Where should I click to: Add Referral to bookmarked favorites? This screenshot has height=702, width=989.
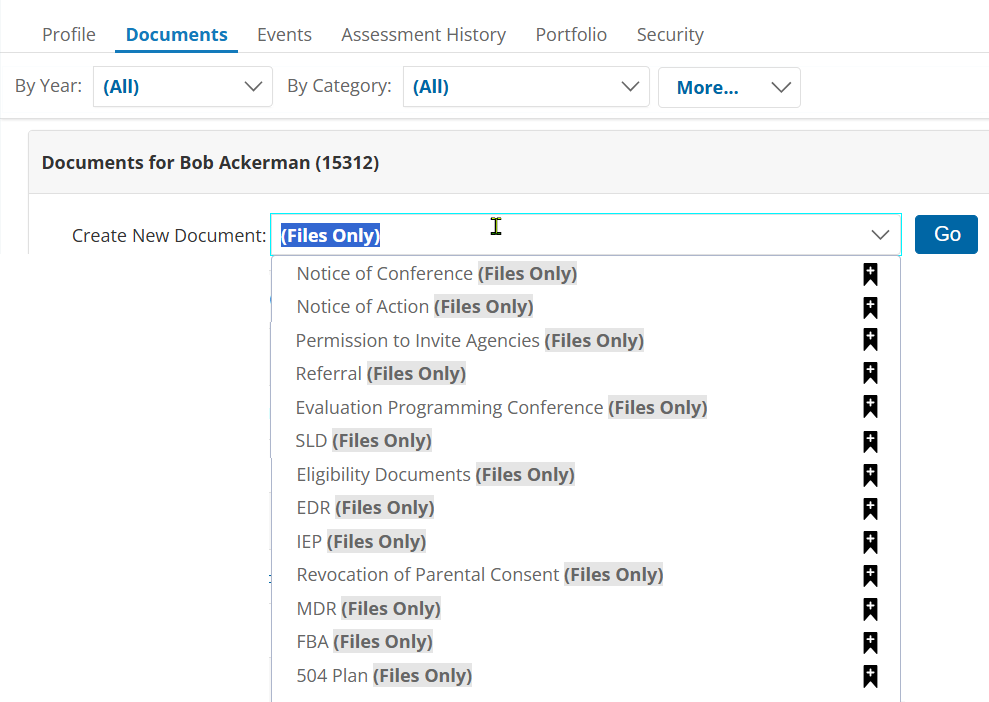(870, 374)
